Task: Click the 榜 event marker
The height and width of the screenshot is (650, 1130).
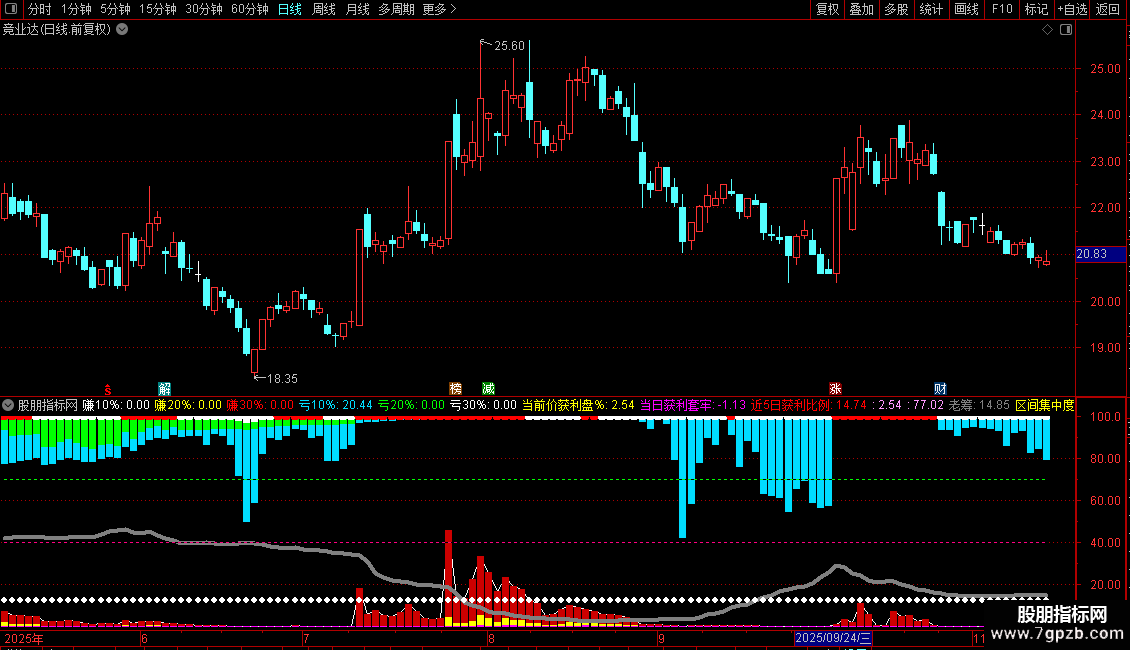Action: [455, 389]
